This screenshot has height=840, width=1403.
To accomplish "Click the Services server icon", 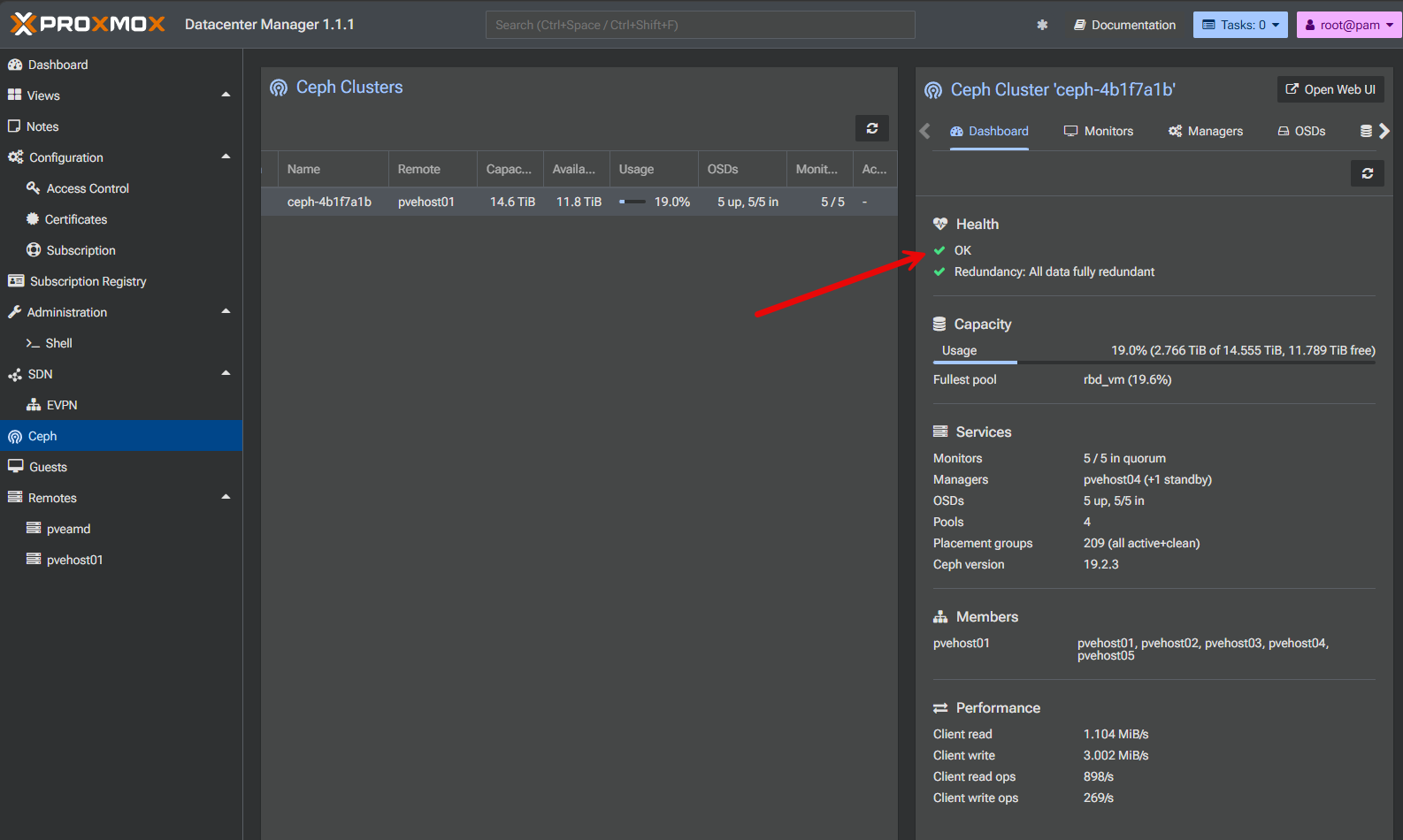I will click(940, 431).
